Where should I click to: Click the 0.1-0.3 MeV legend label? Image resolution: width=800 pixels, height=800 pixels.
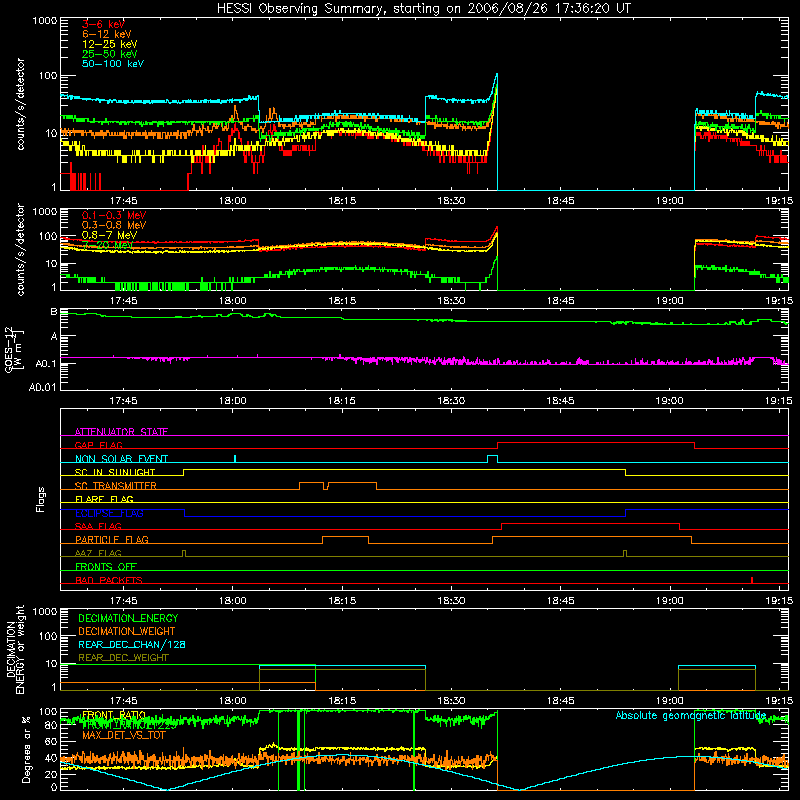[x=114, y=215]
